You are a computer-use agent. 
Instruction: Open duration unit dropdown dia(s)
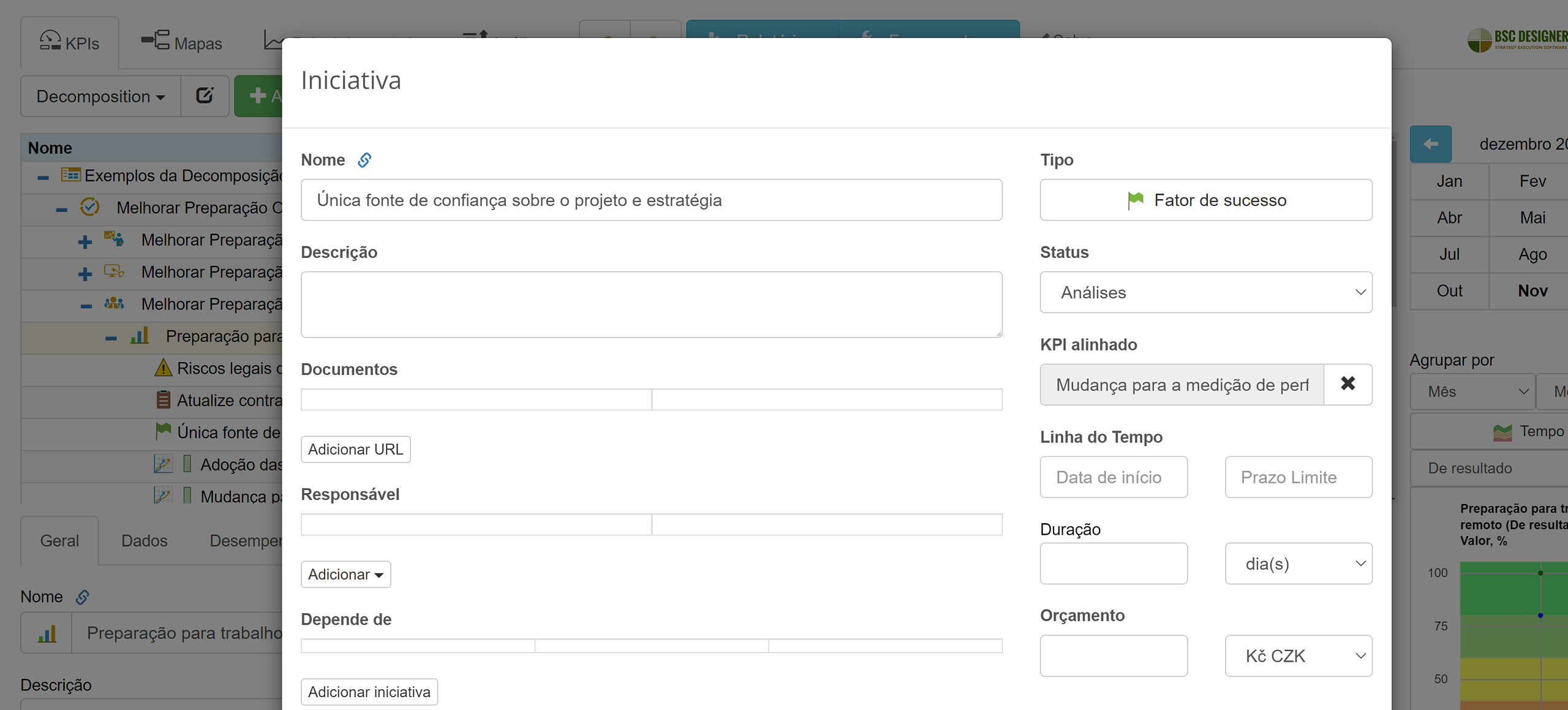[x=1298, y=564]
